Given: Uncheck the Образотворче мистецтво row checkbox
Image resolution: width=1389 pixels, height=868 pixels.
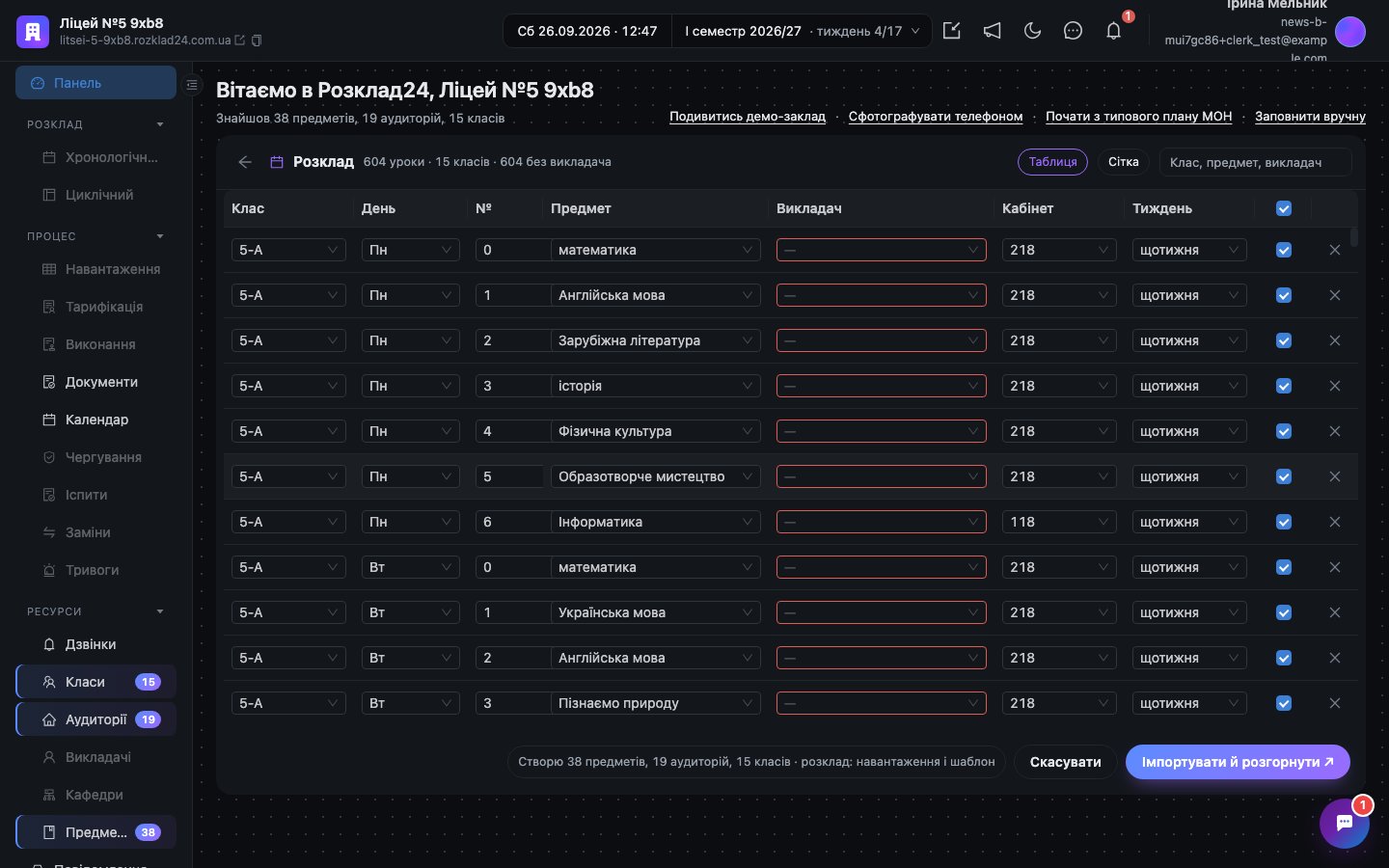Looking at the screenshot, I should pyautogui.click(x=1284, y=476).
